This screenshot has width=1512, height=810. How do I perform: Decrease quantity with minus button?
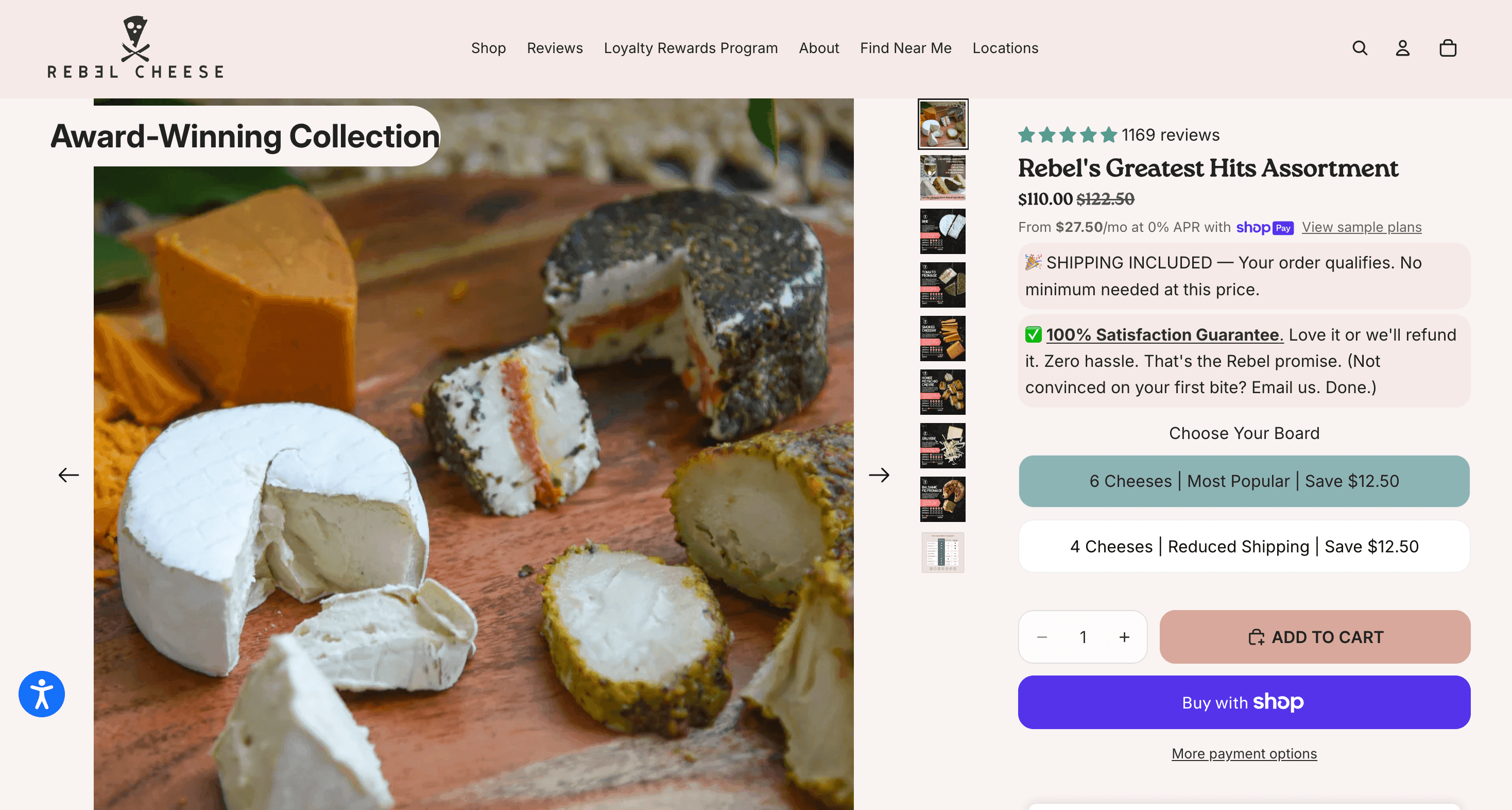click(1042, 637)
